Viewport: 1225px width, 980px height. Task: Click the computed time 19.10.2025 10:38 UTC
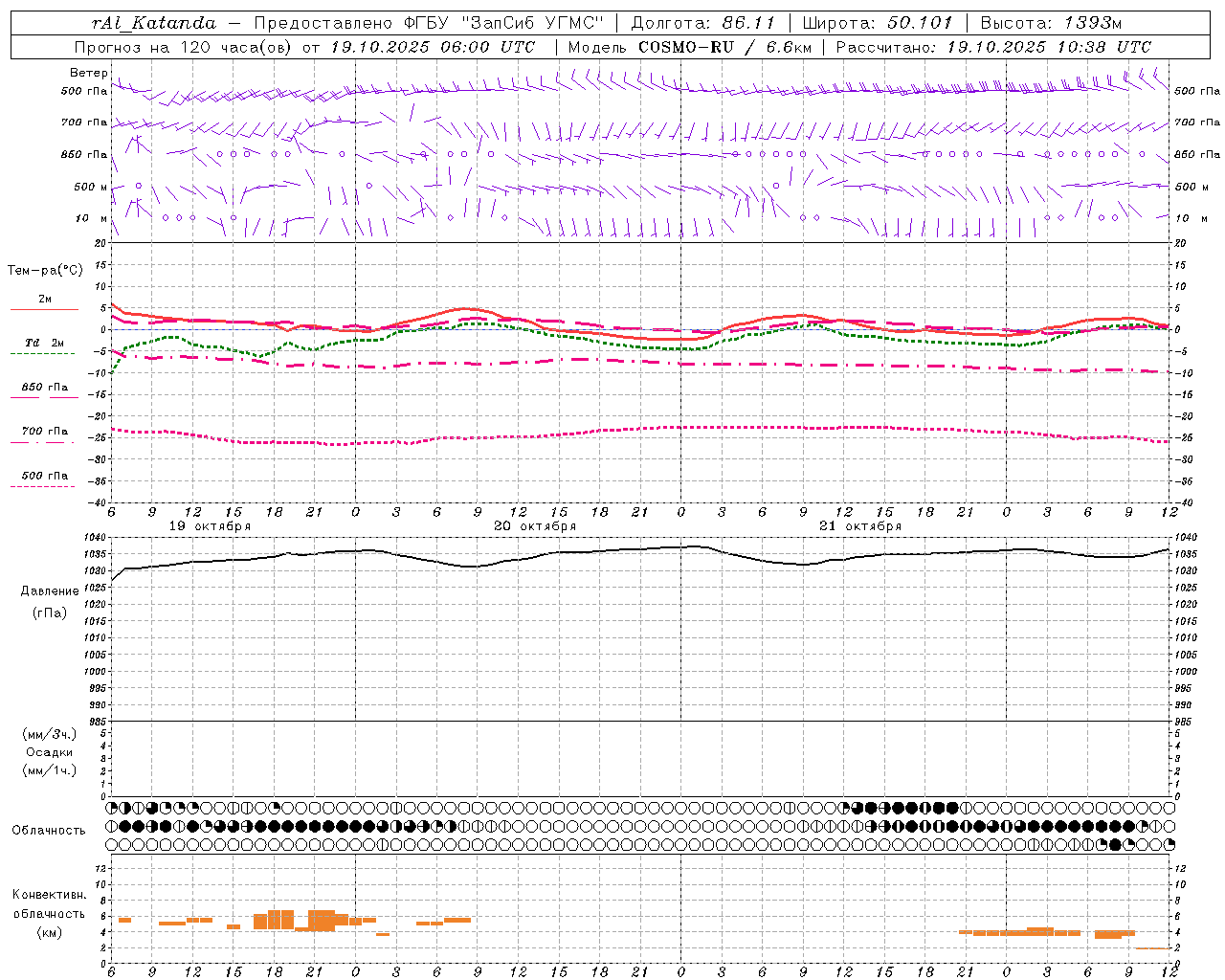(x=1049, y=47)
